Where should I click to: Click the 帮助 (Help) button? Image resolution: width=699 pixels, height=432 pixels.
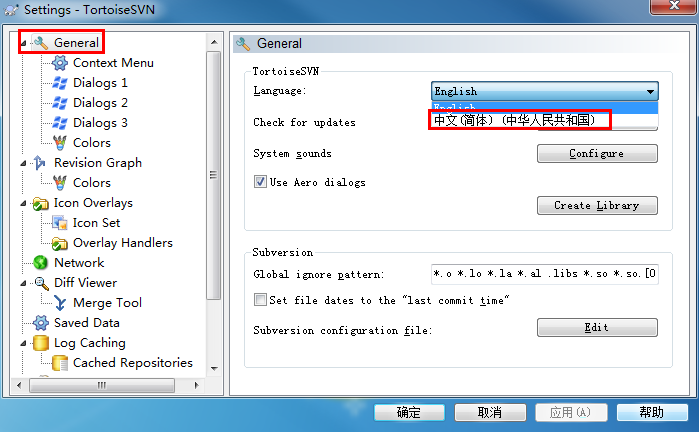click(652, 412)
